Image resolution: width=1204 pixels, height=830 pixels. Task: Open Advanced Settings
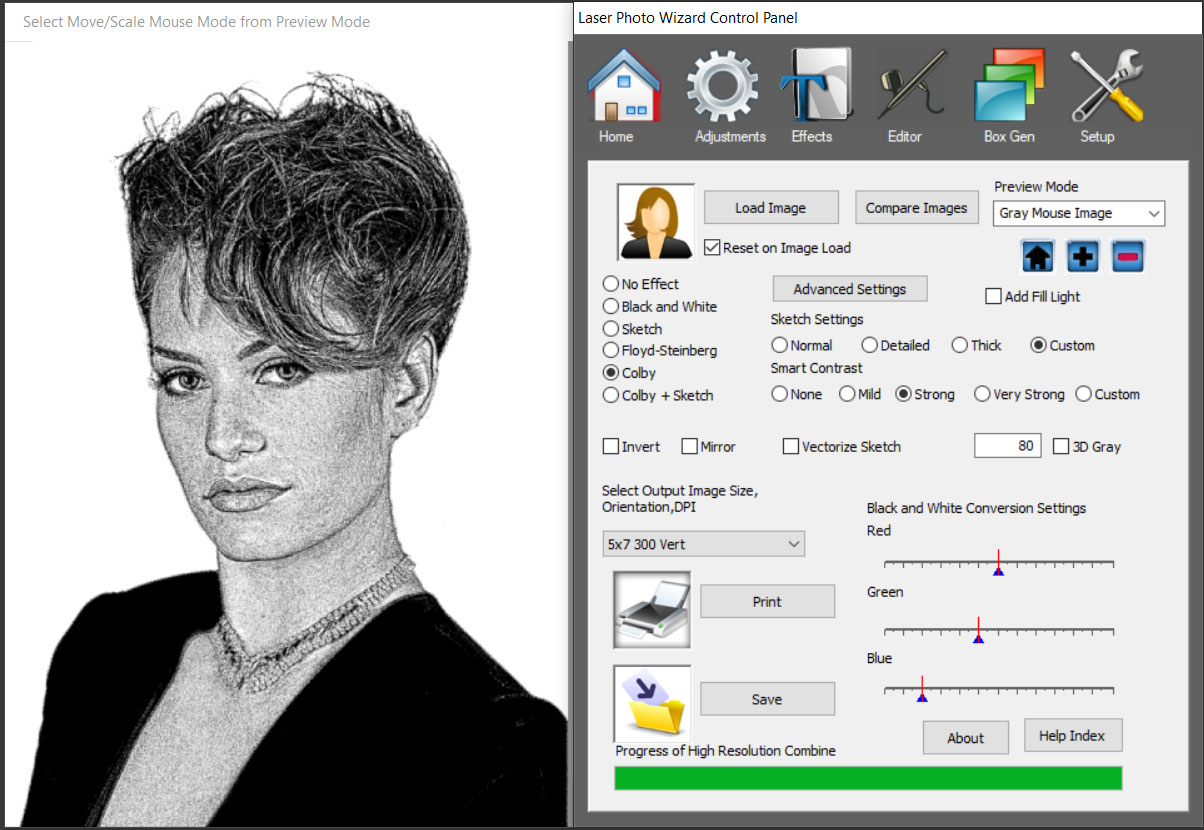pos(850,289)
